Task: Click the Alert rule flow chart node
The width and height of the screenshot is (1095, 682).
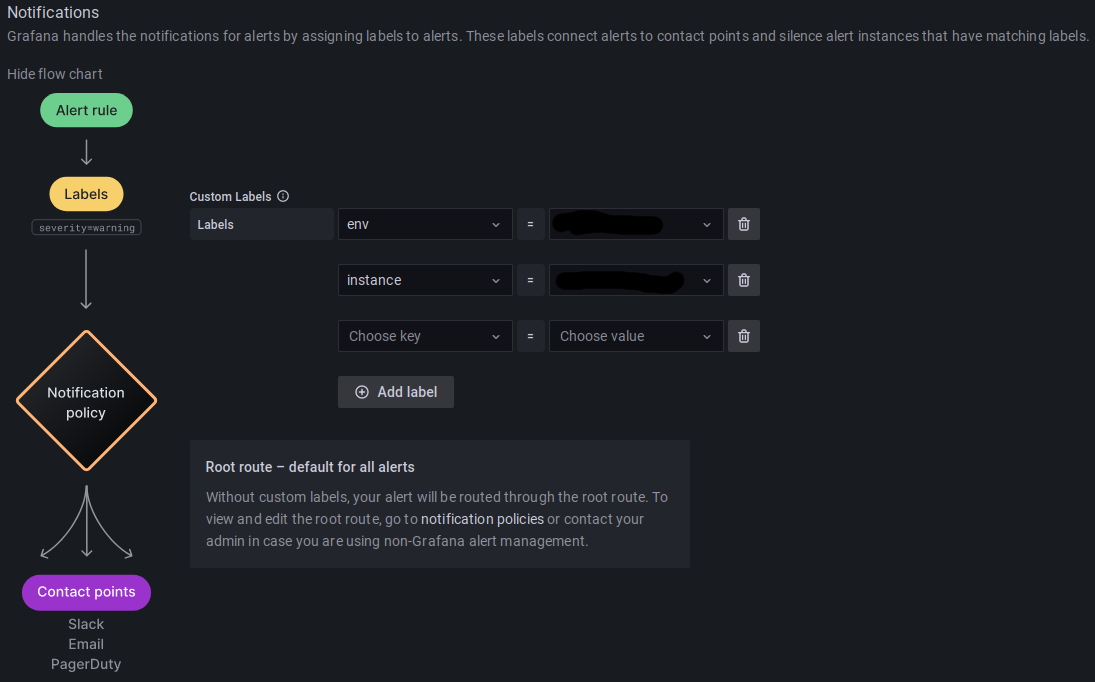Action: point(86,110)
